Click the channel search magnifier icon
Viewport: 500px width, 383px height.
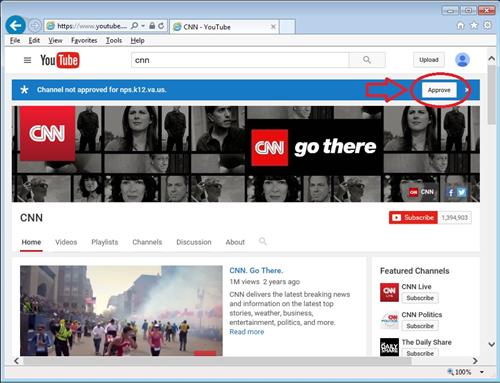click(x=263, y=241)
